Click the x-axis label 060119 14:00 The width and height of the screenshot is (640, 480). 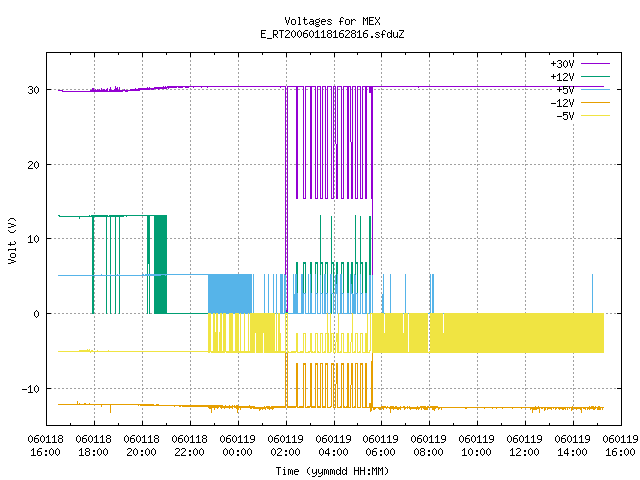(572, 446)
